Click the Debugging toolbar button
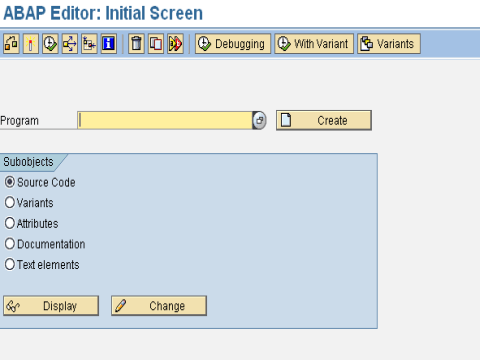 pyautogui.click(x=233, y=44)
